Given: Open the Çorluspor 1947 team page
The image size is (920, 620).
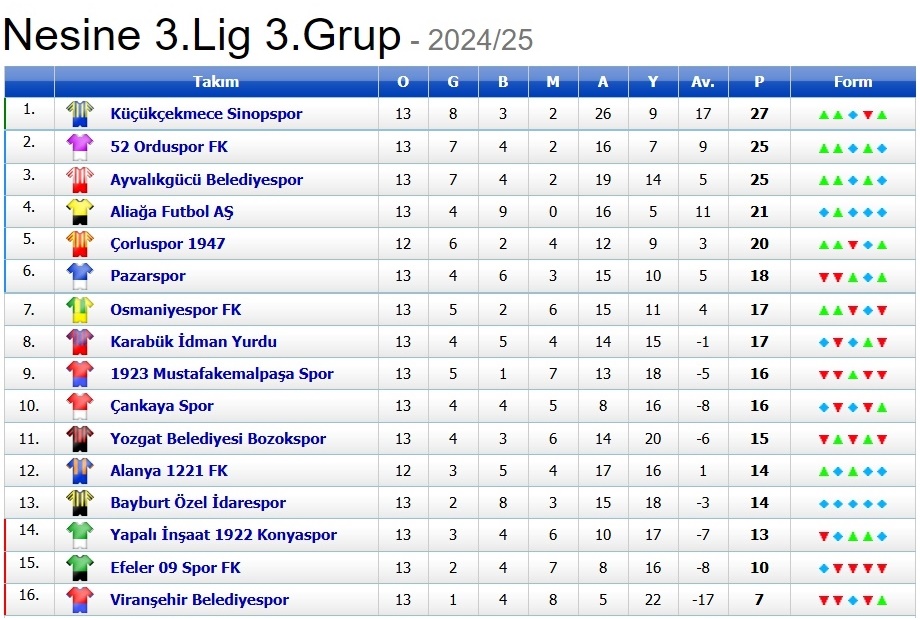Looking at the screenshot, I should point(167,244).
